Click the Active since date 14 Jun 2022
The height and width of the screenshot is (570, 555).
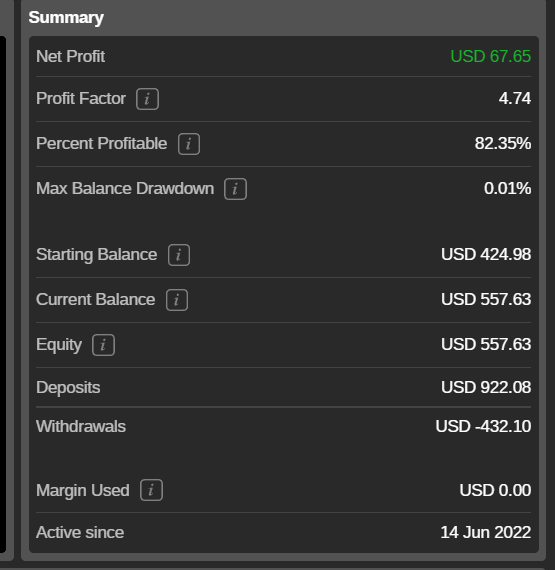[486, 532]
